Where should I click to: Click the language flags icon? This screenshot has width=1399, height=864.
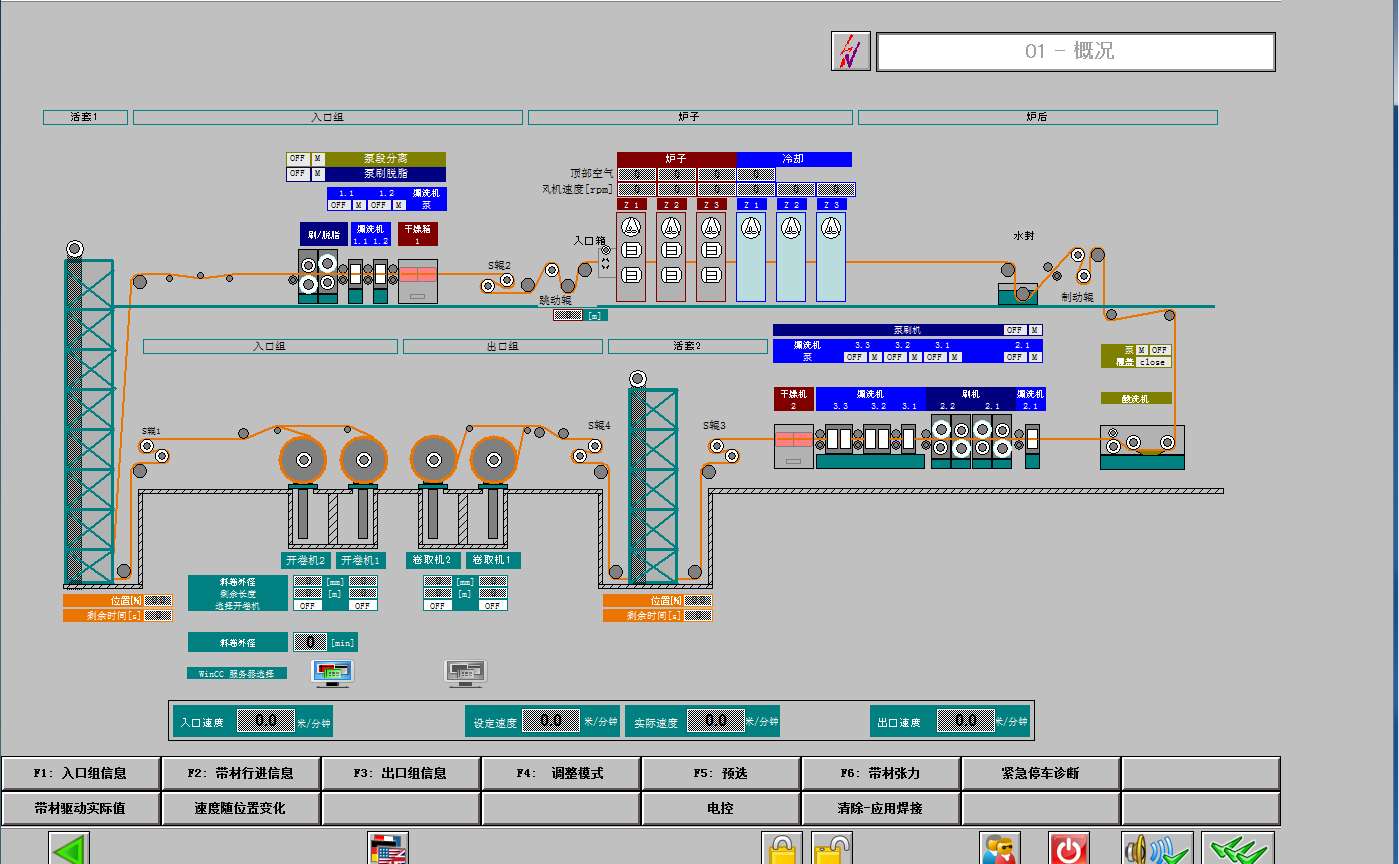coord(388,850)
